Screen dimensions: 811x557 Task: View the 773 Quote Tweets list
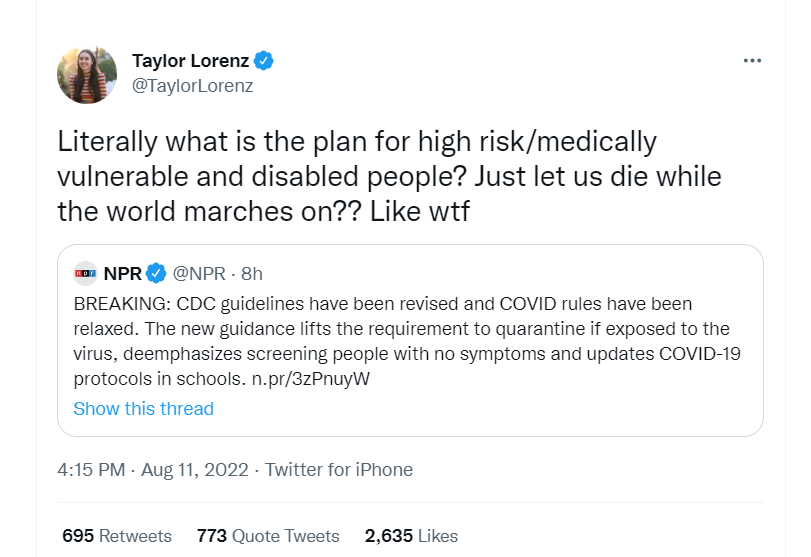pyautogui.click(x=268, y=536)
